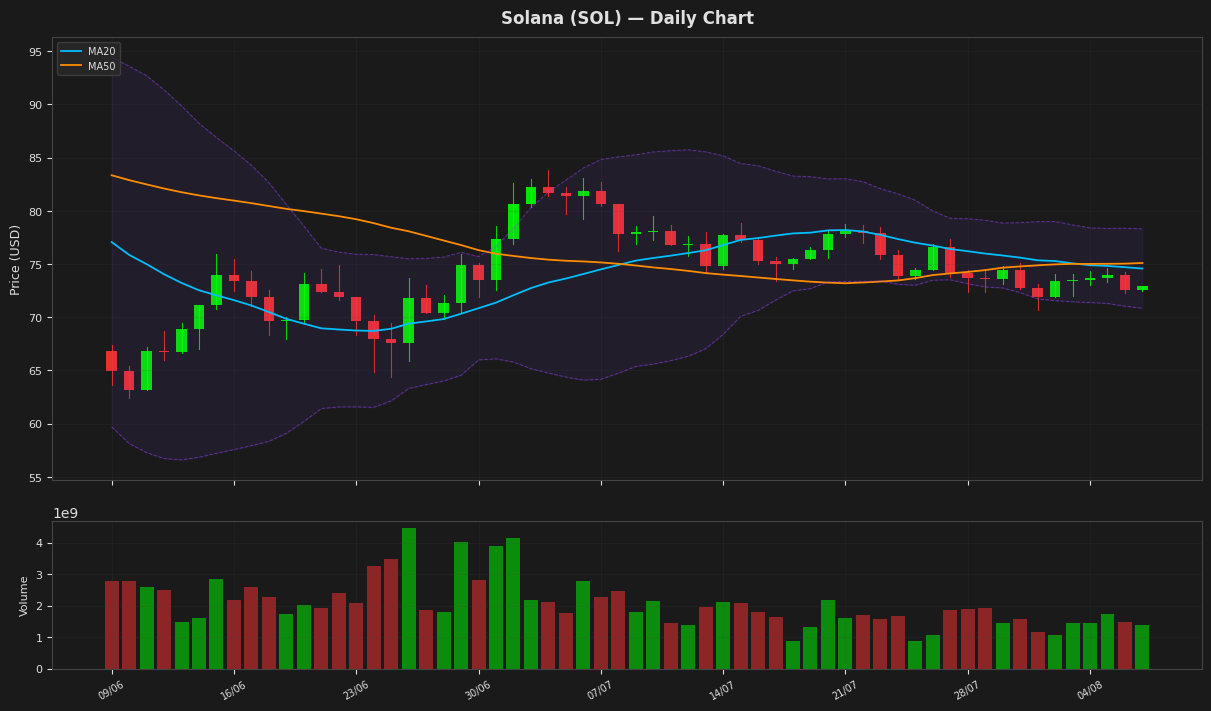
Task: Select the 04/08 date label
Action: pos(1088,691)
